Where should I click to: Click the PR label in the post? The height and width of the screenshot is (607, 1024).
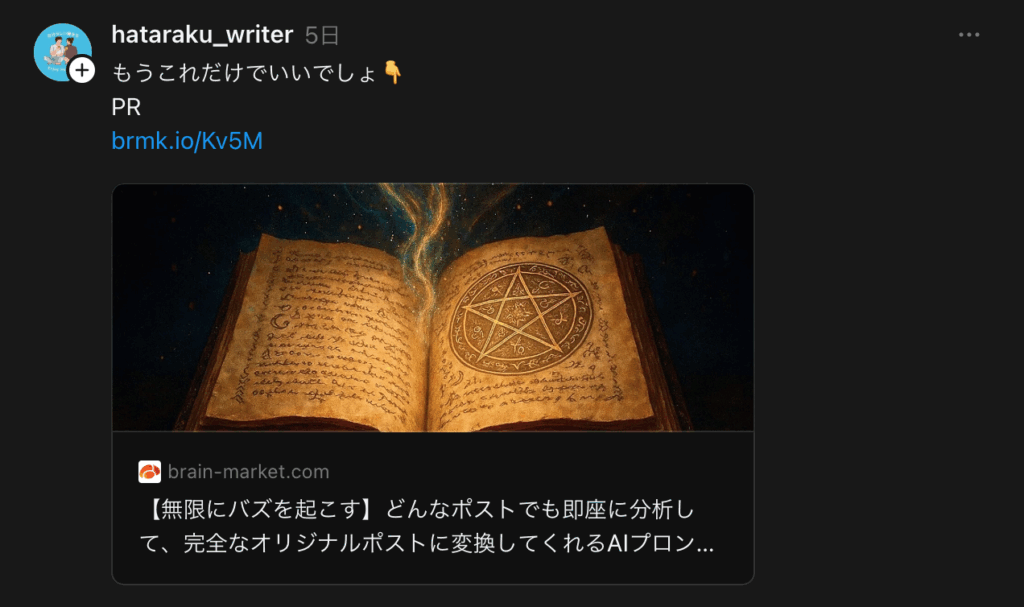tap(126, 107)
